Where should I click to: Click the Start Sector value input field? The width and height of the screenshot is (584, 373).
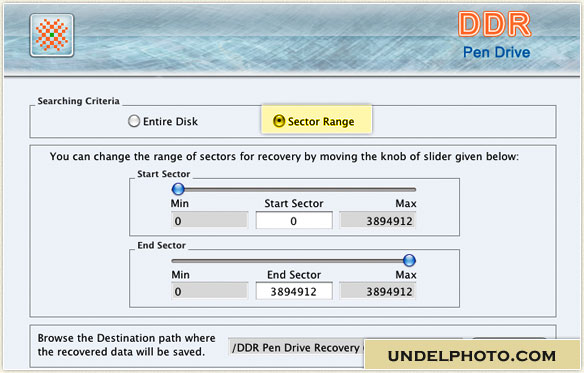point(294,221)
